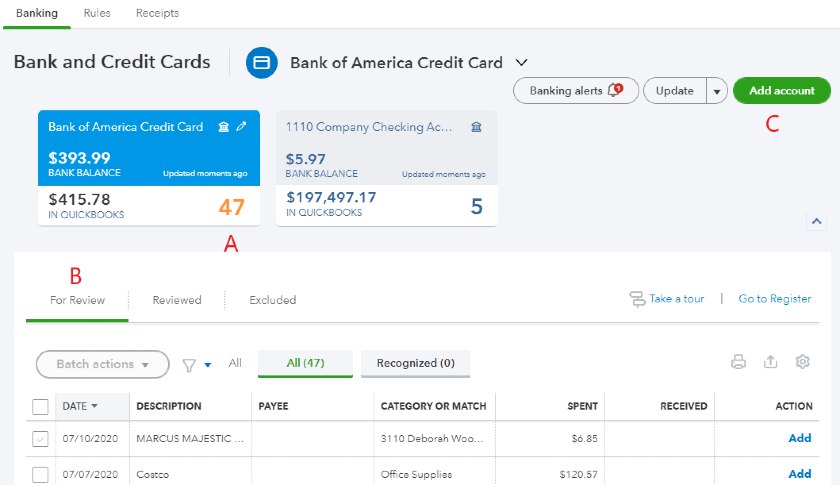Check the box for 07/07/2020 Costco row

pos(40,474)
